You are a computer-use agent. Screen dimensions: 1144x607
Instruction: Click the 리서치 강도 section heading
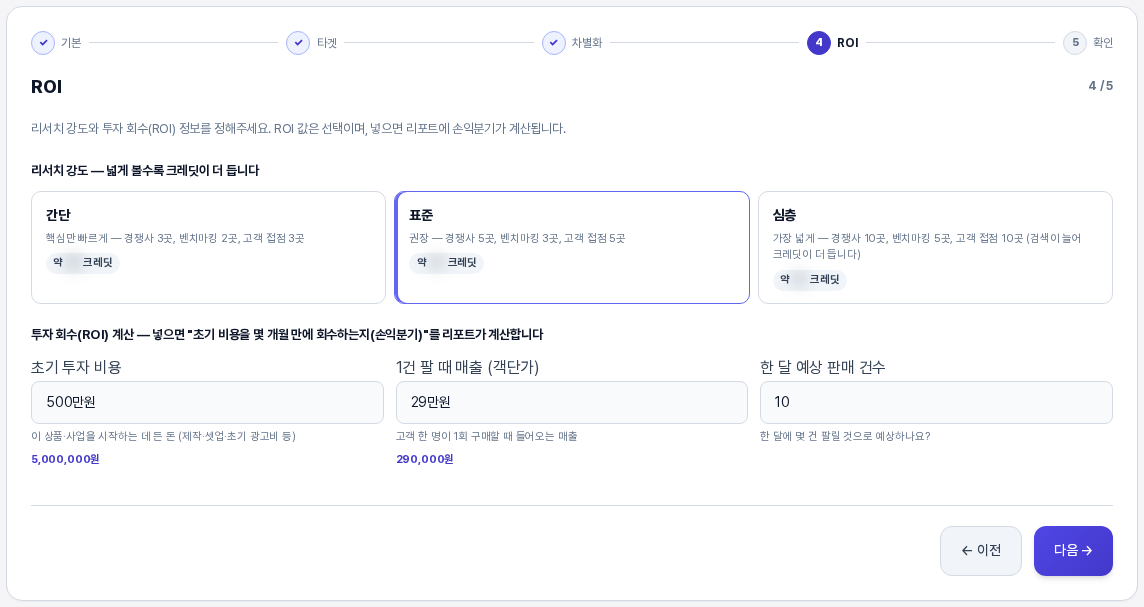145,171
